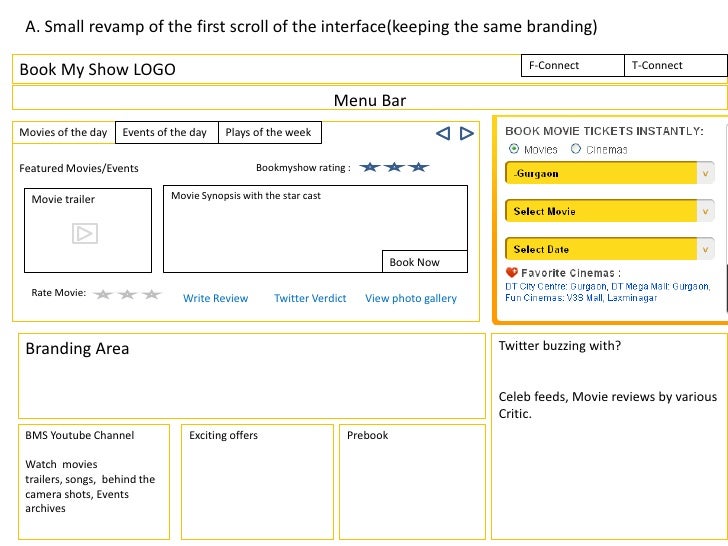Open the Write Review link
728x546 pixels.
coord(215,298)
